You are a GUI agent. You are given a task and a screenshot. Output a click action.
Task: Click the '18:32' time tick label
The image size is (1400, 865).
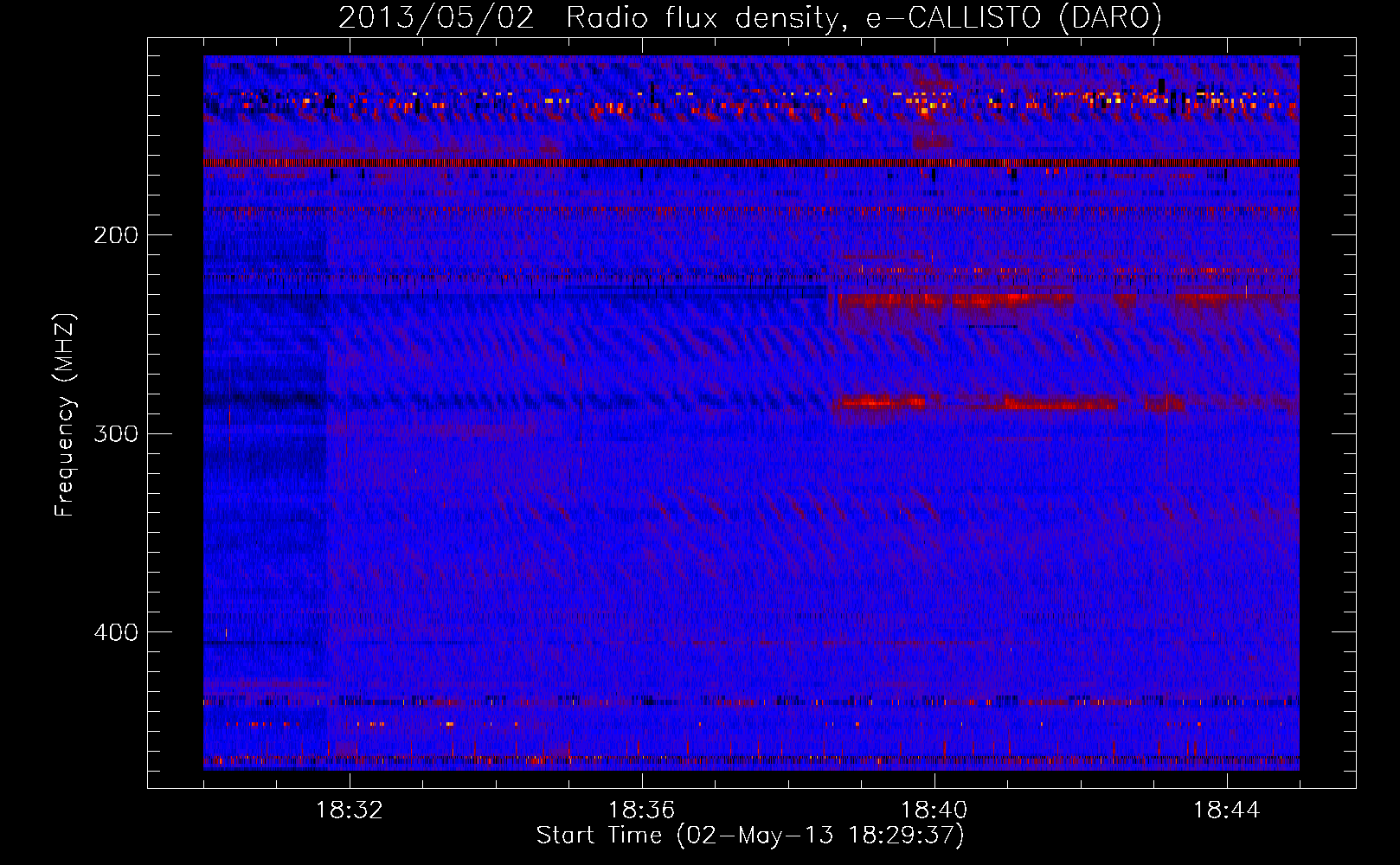pos(350,811)
